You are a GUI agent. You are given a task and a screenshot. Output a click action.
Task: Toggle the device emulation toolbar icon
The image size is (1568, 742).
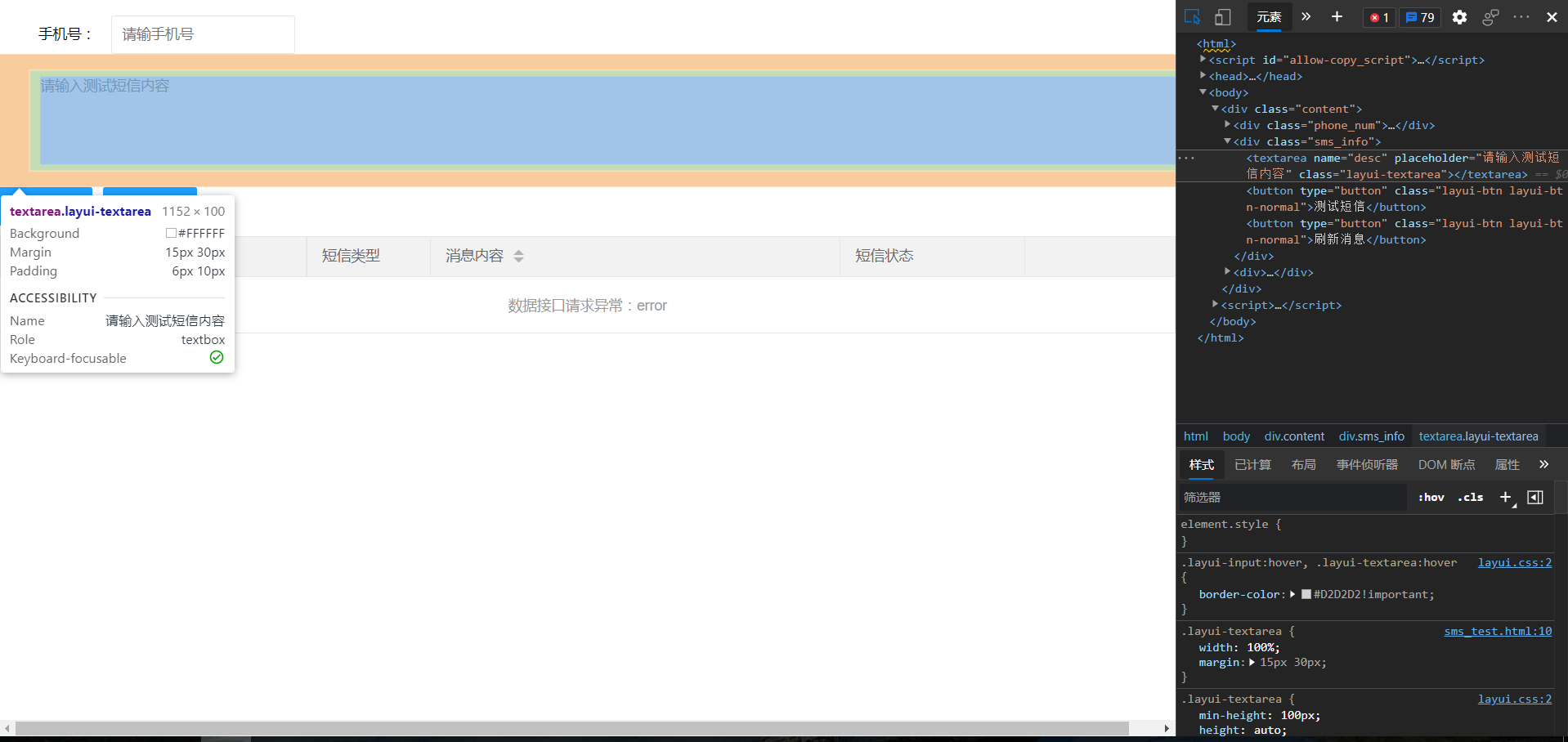pos(1222,16)
